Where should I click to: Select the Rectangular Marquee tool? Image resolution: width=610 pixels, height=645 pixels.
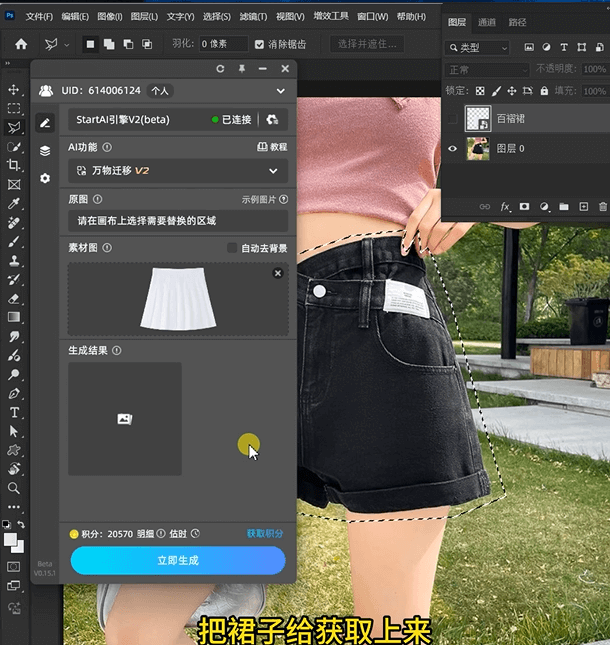click(x=14, y=108)
